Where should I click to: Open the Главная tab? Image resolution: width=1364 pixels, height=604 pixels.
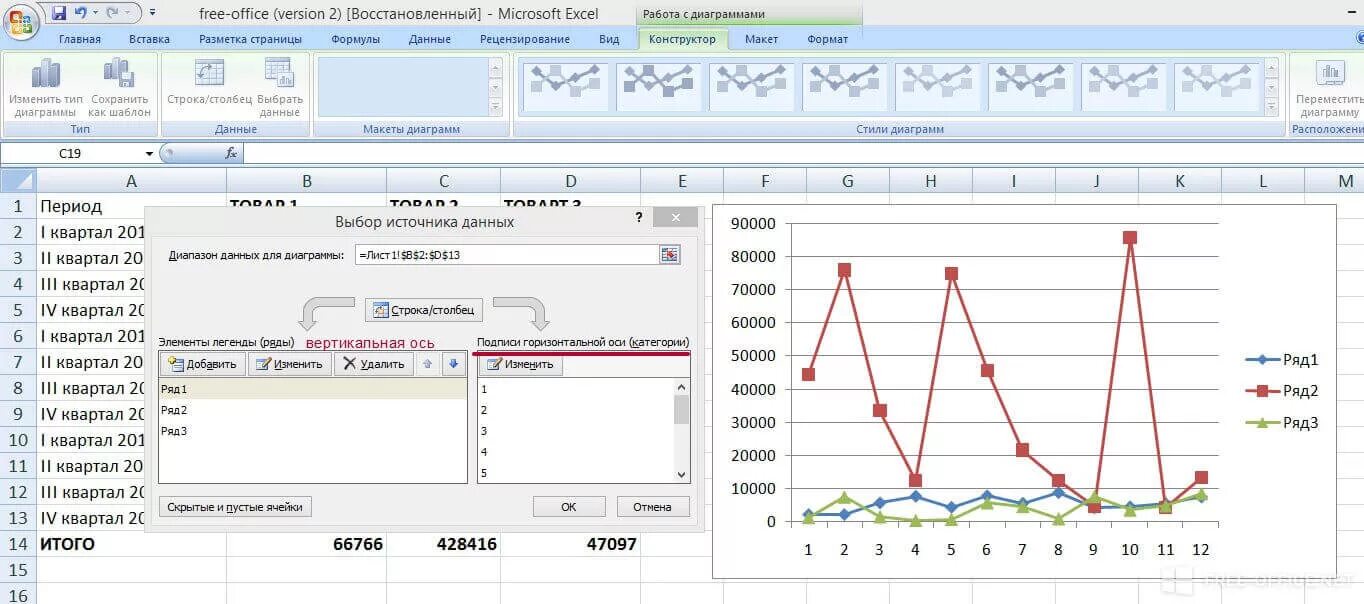(80, 39)
